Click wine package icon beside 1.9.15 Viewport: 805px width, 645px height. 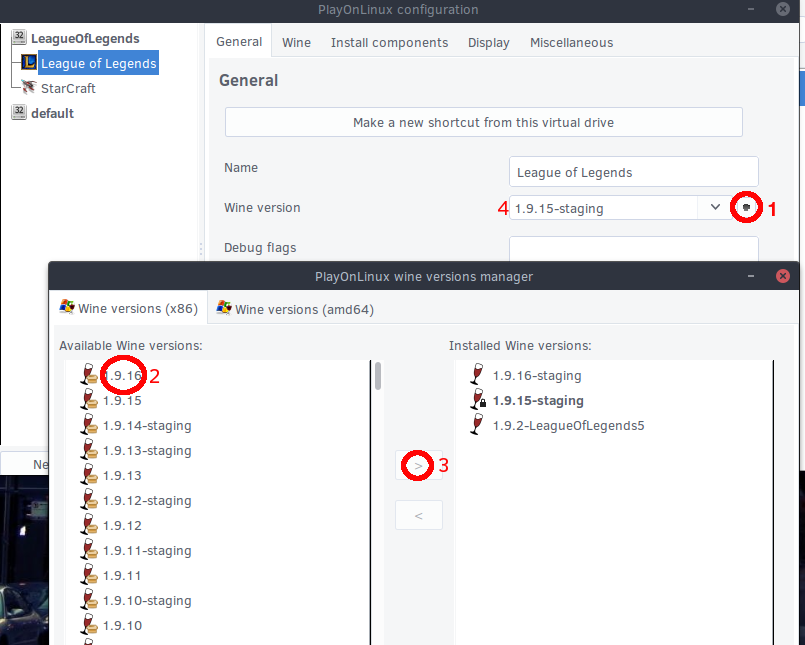coord(89,399)
